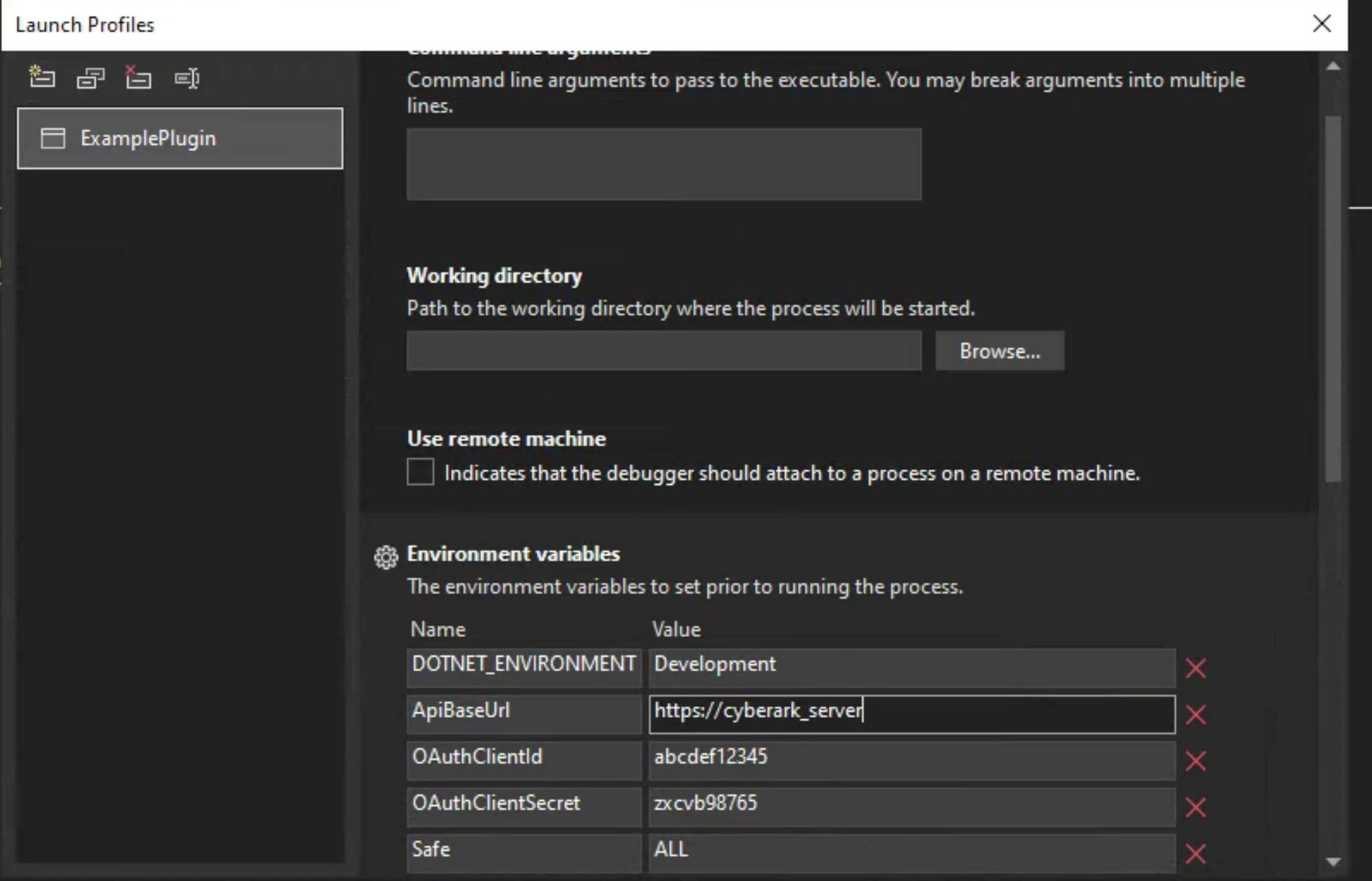The width and height of the screenshot is (1372, 881).
Task: Focus the working directory path field
Action: [x=663, y=351]
